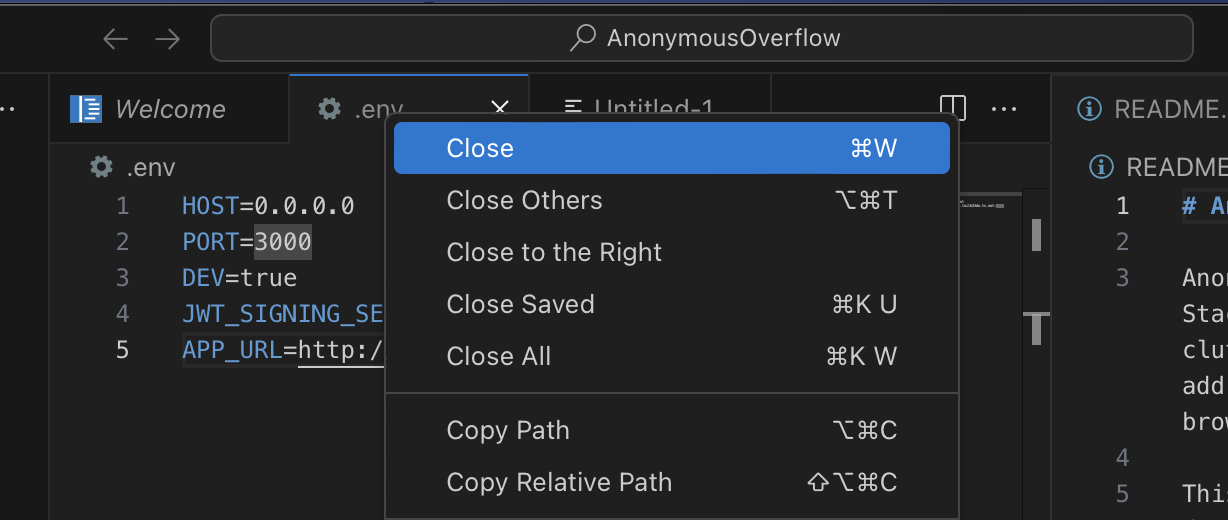The height and width of the screenshot is (520, 1228).
Task: Click the AnonymousOverflow command center search field
Action: (701, 38)
